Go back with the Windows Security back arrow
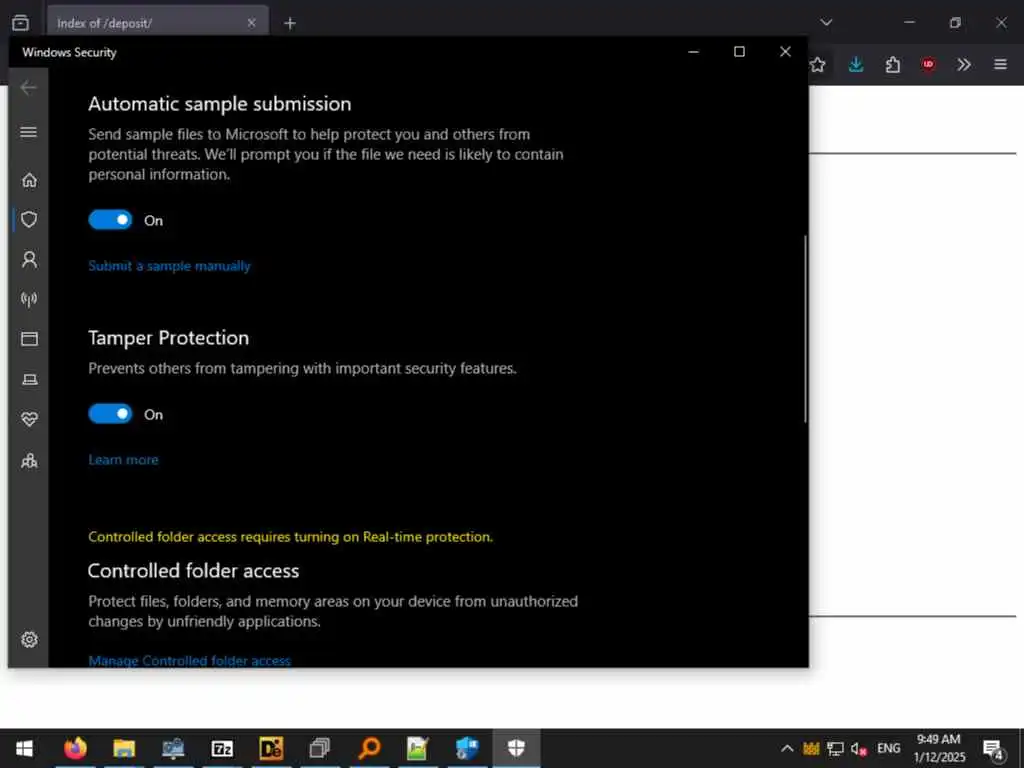The width and height of the screenshot is (1024, 768). pyautogui.click(x=28, y=88)
